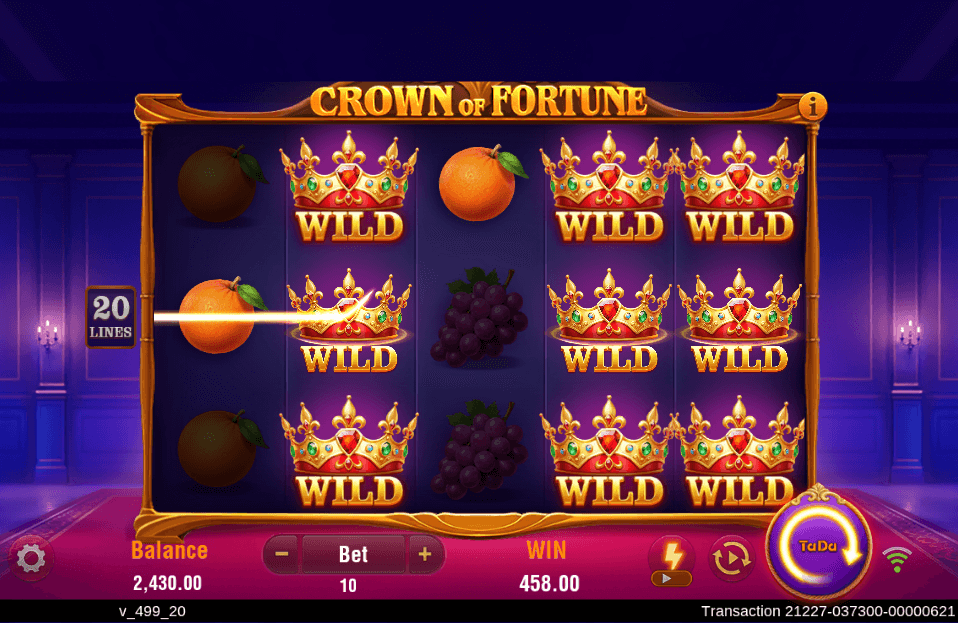This screenshot has height=623, width=958.
Task: Click the crown WILD symbol at the top of the second reel
Action: pyautogui.click(x=349, y=188)
